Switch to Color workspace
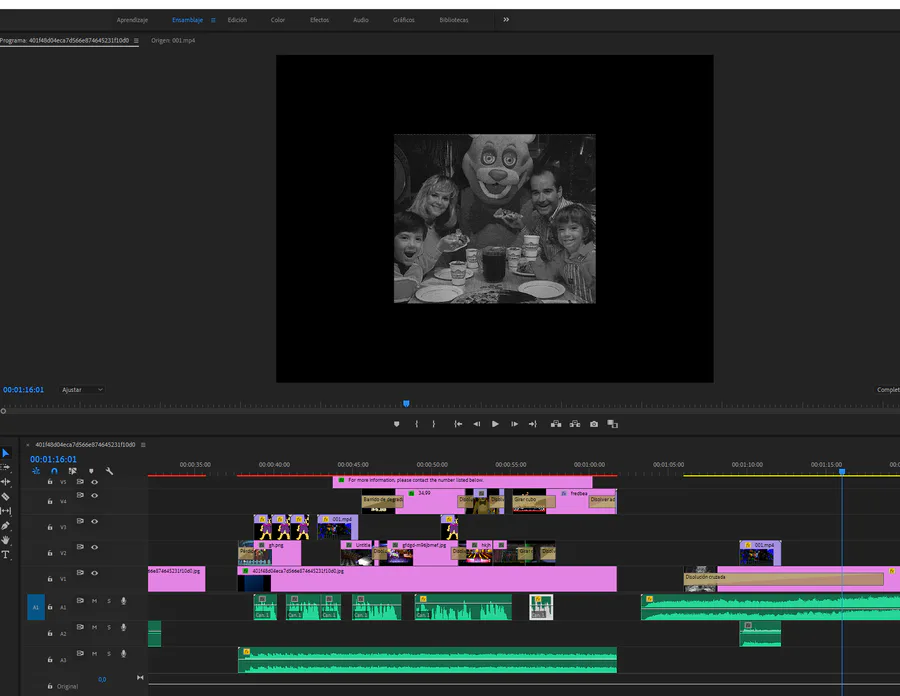Viewport: 900px width, 696px height. coord(278,20)
